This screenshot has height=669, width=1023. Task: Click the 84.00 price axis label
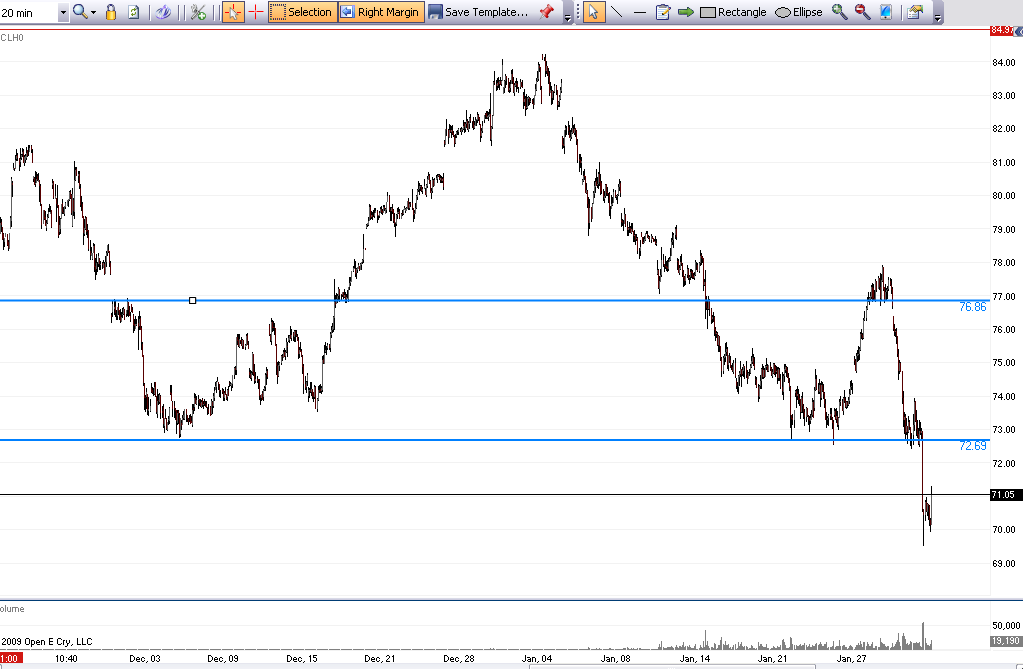click(1003, 63)
